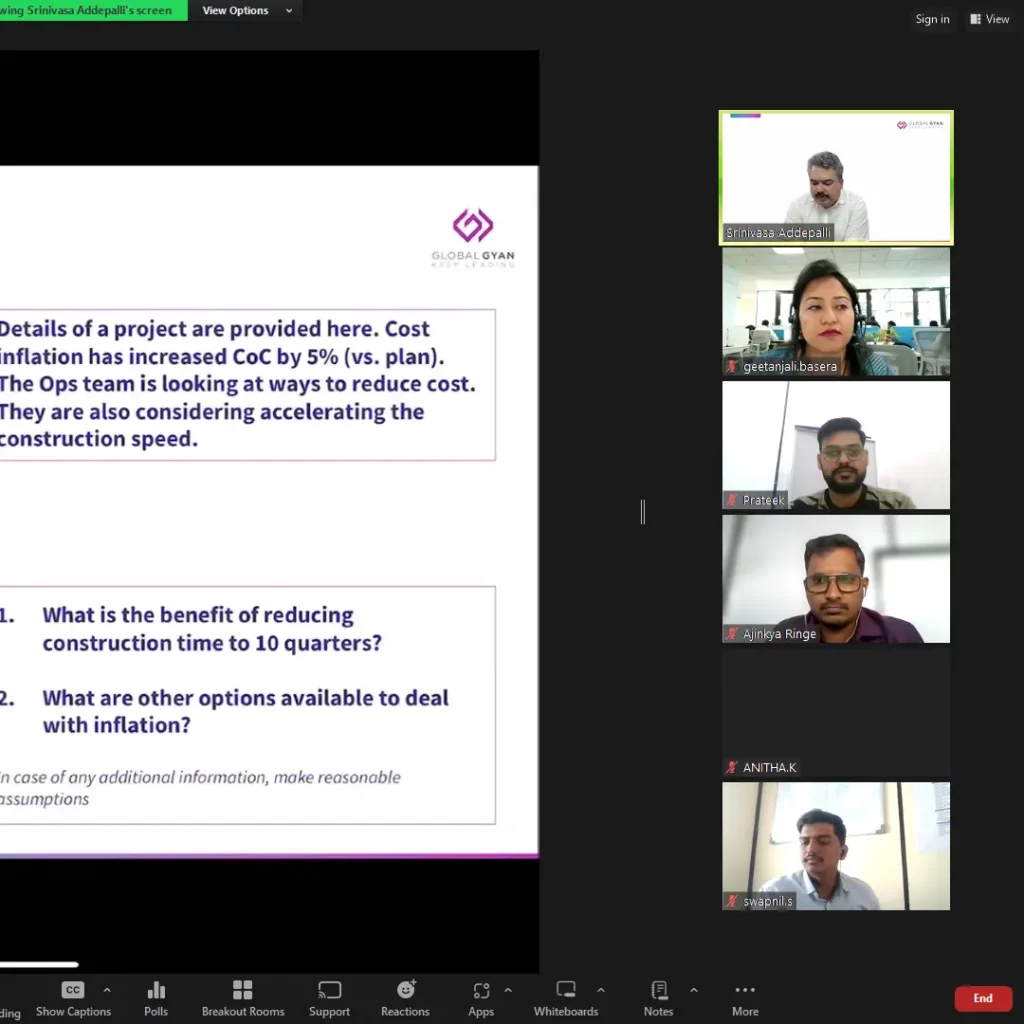Open Whiteboards
This screenshot has height=1024, width=1024.
566,997
